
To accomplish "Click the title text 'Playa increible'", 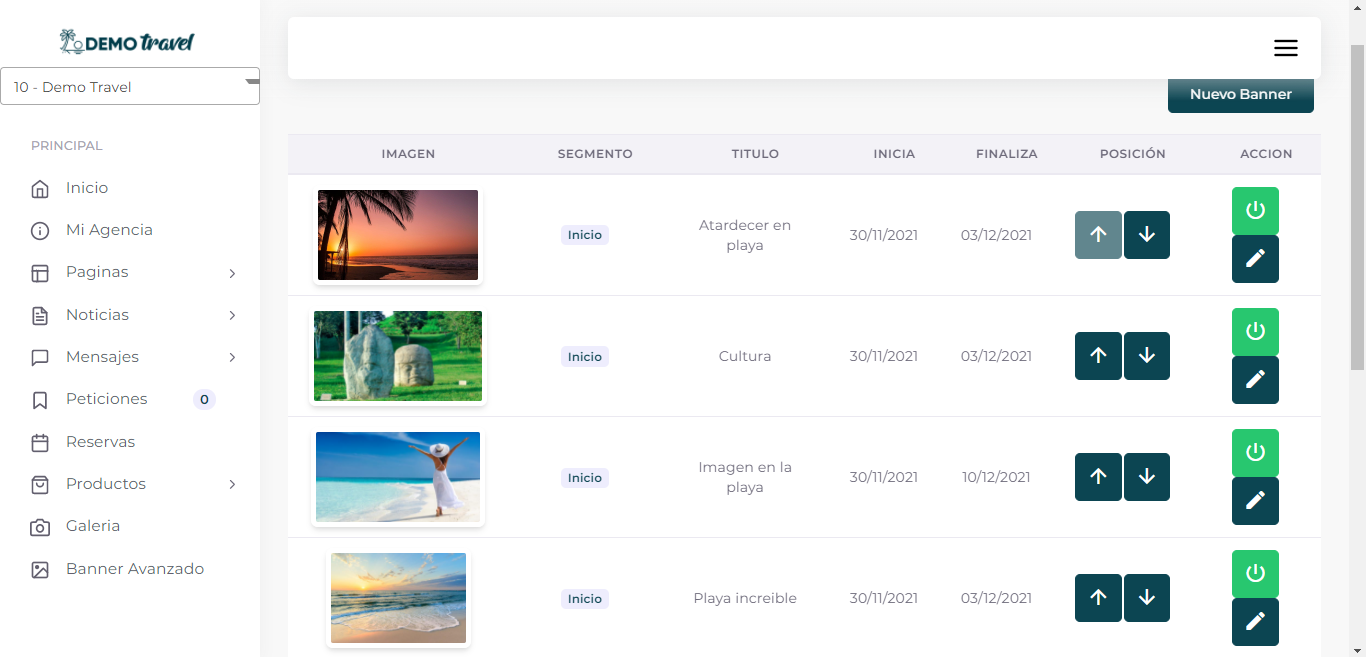I will coord(745,598).
